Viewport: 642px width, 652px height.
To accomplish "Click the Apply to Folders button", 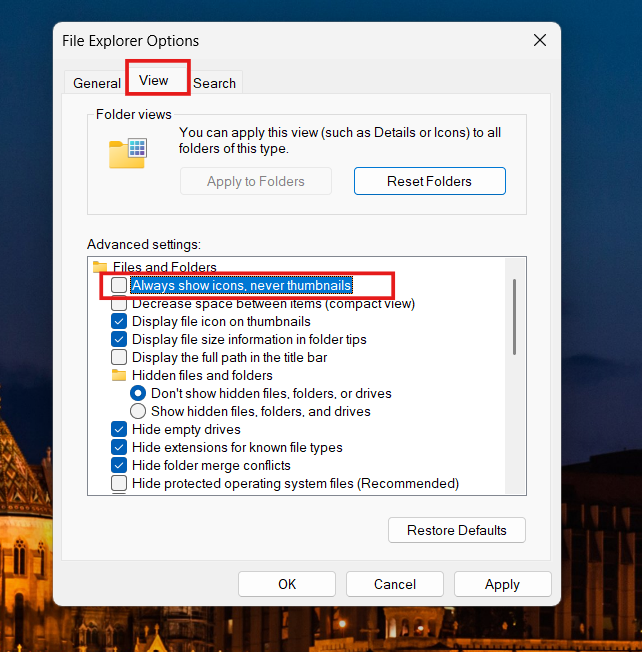I will click(x=256, y=181).
